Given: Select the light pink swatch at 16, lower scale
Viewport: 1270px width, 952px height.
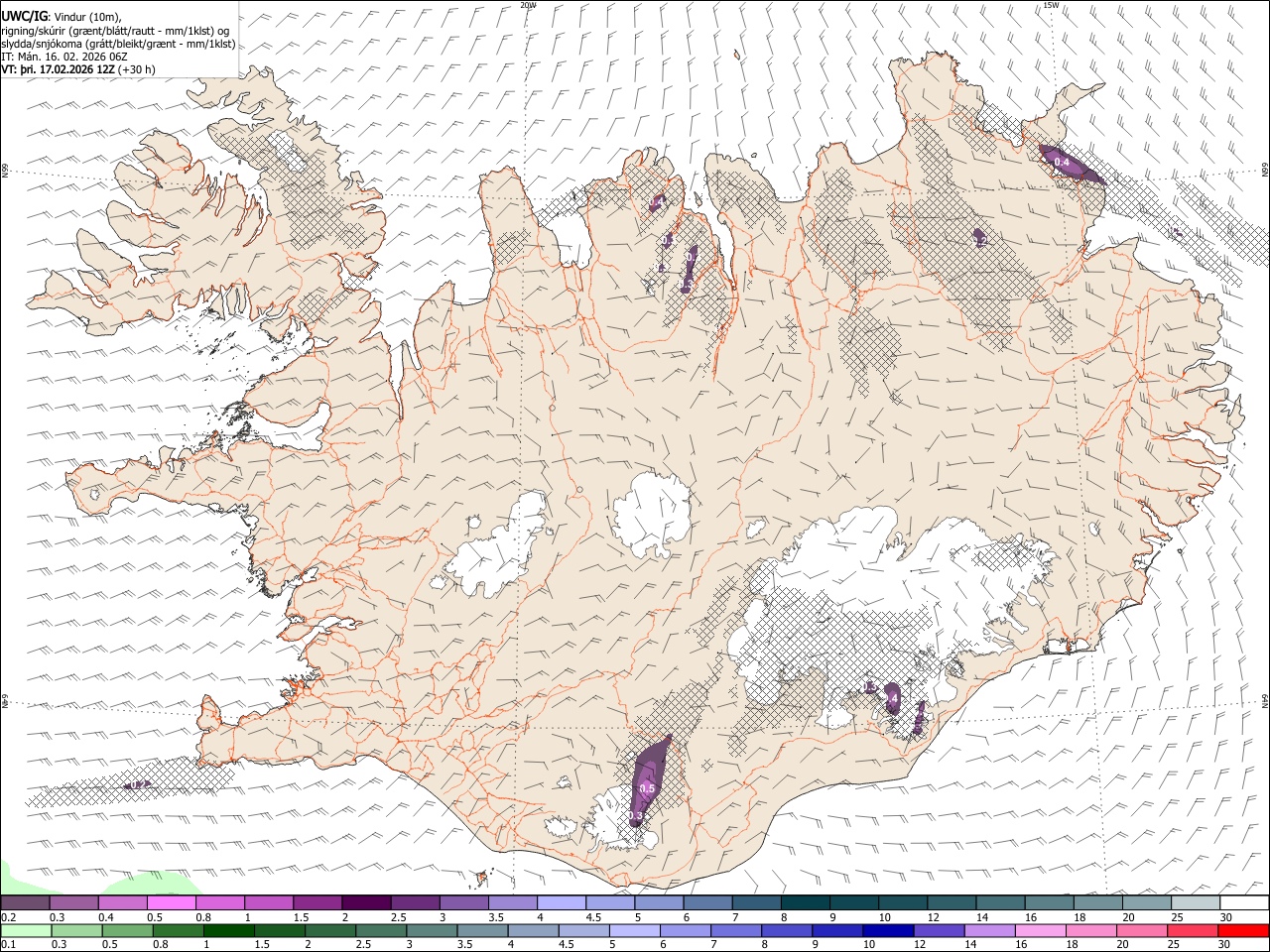Looking at the screenshot, I should coord(1040,931).
